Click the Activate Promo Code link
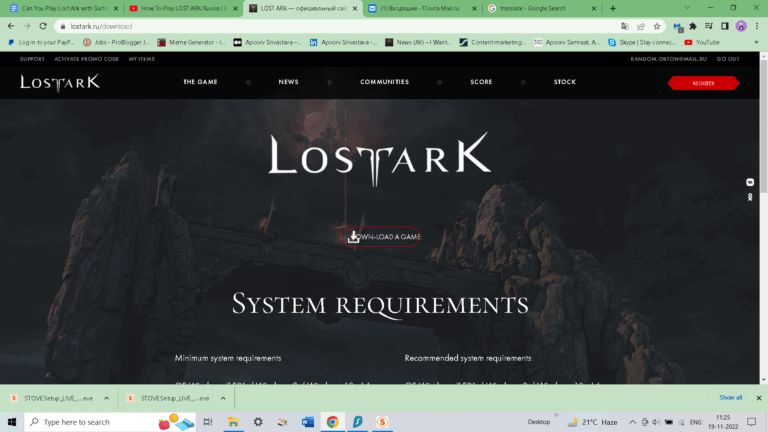Viewport: 768px width, 432px height. 87,59
